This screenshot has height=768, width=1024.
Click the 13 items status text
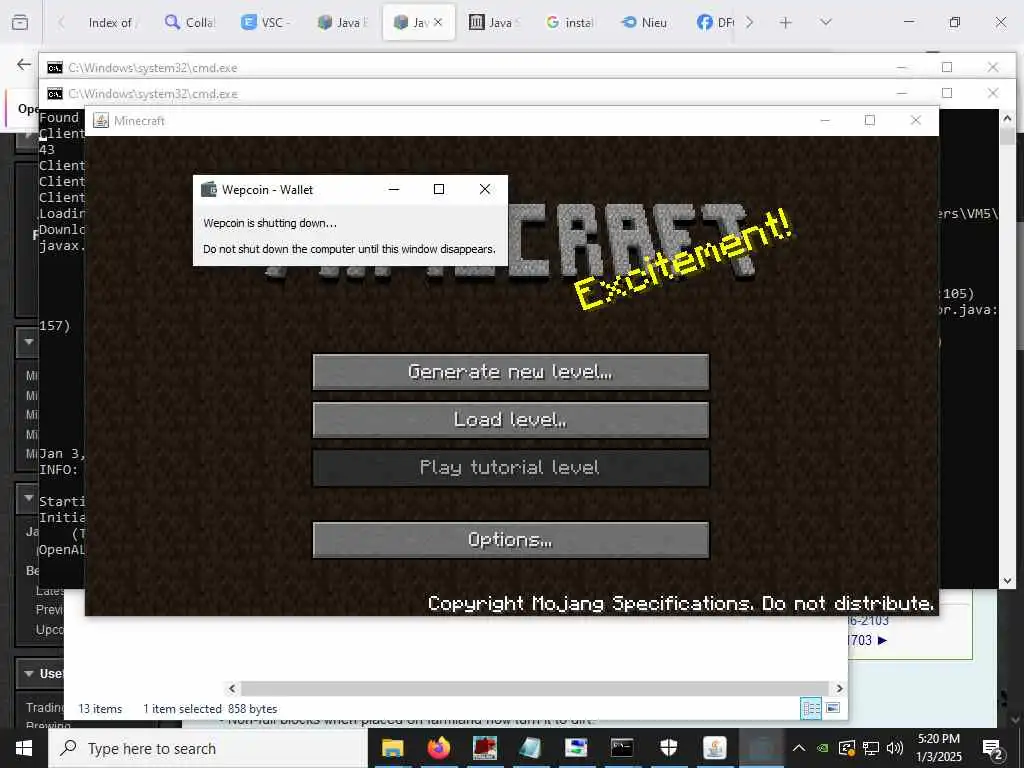pos(100,709)
